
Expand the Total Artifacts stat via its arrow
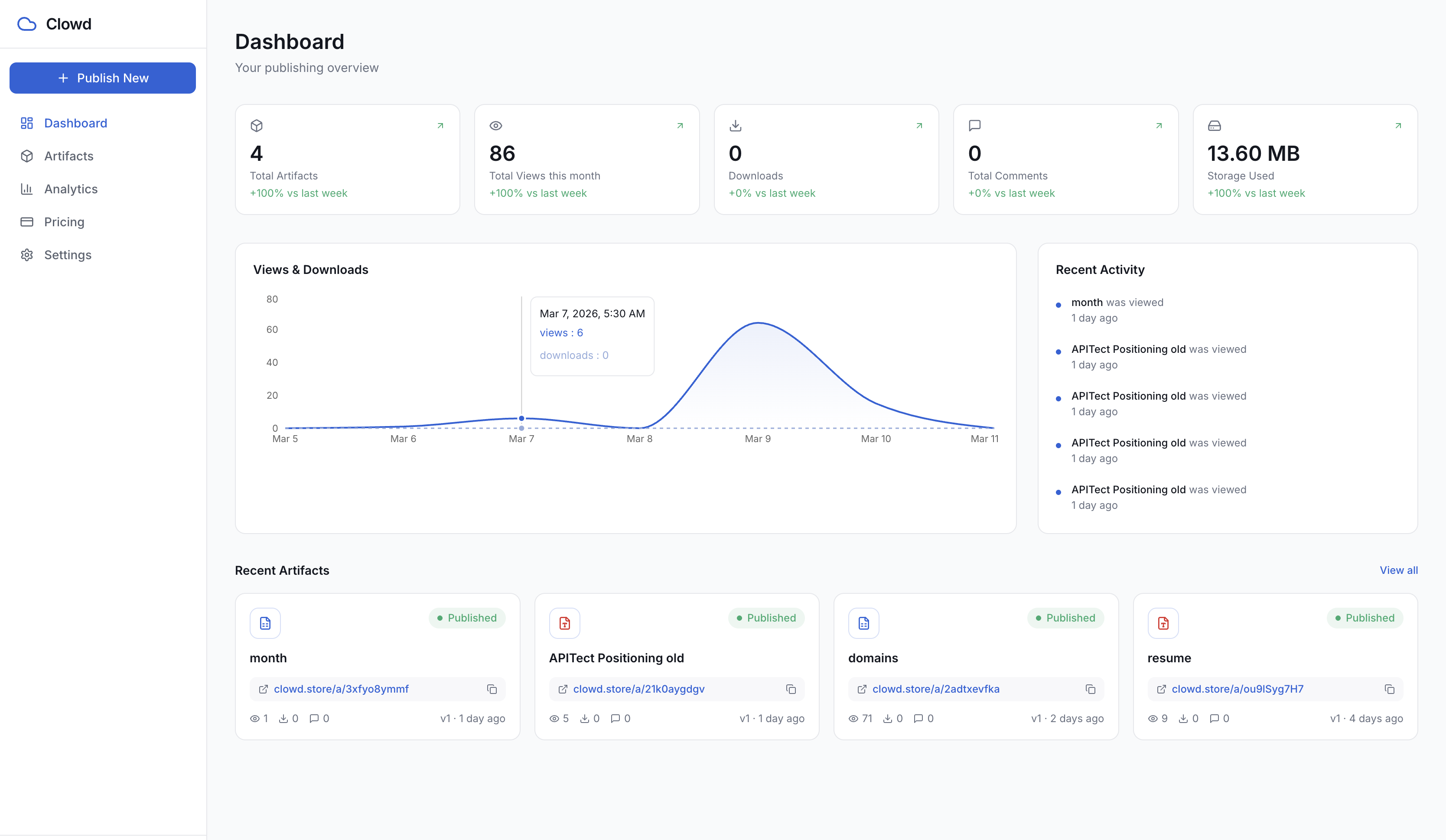click(x=440, y=125)
